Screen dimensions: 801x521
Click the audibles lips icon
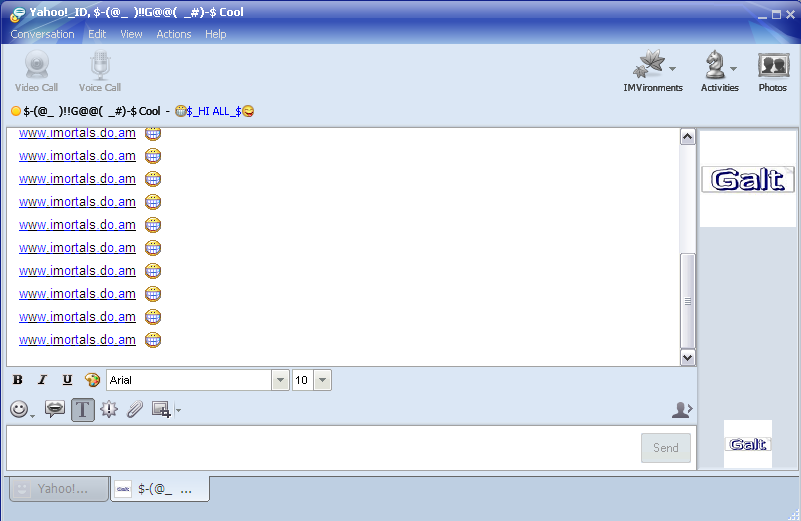(55, 409)
